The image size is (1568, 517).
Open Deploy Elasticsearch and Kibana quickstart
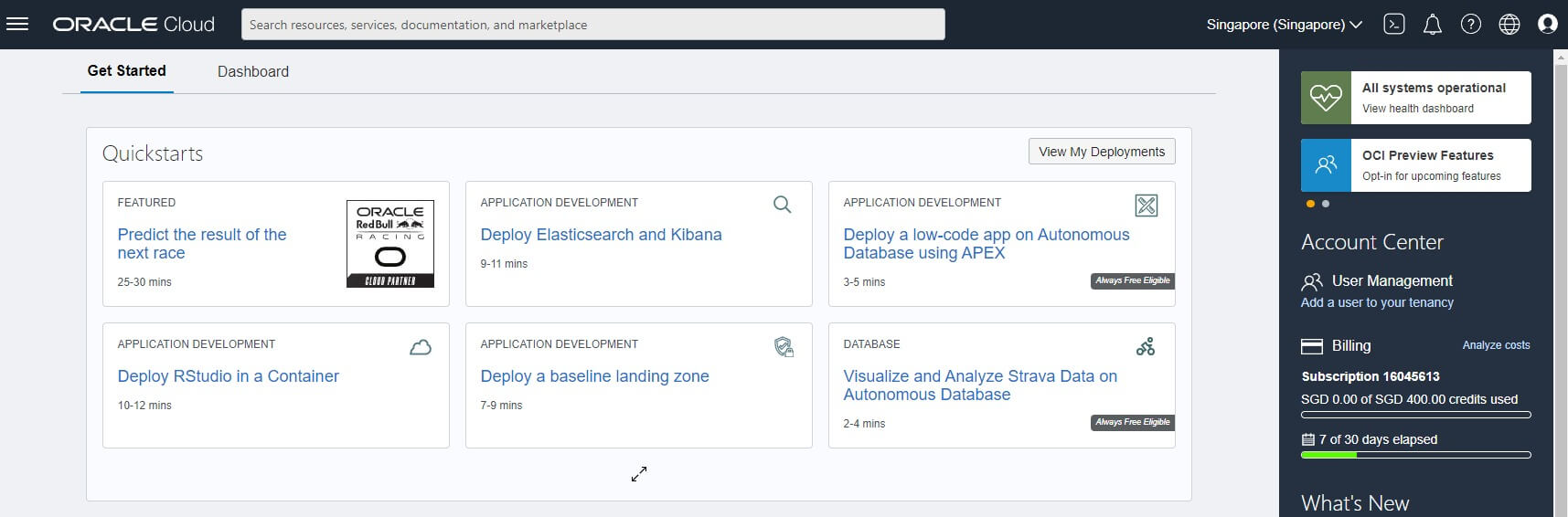point(601,235)
